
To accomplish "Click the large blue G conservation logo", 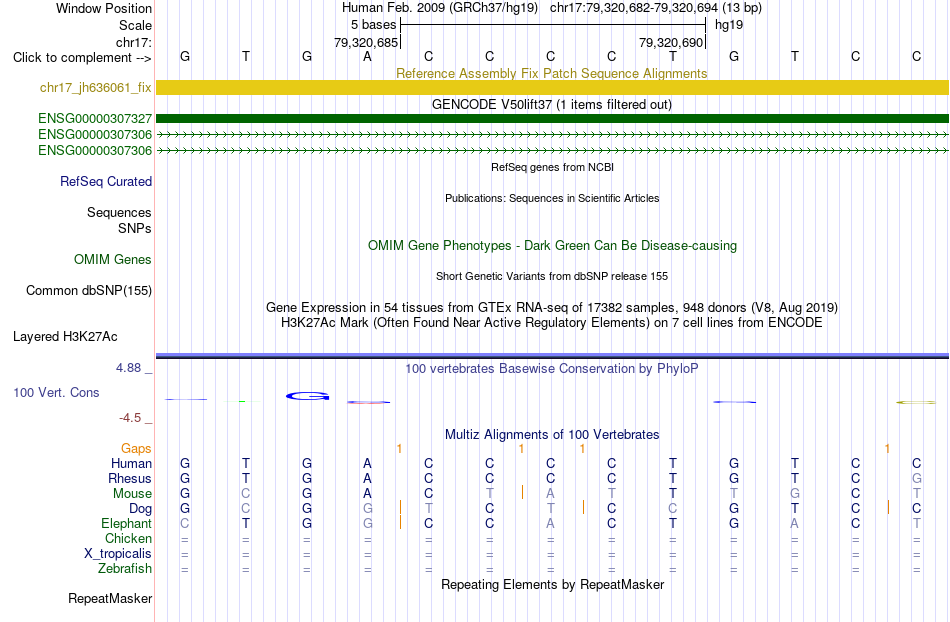I will tap(307, 396).
